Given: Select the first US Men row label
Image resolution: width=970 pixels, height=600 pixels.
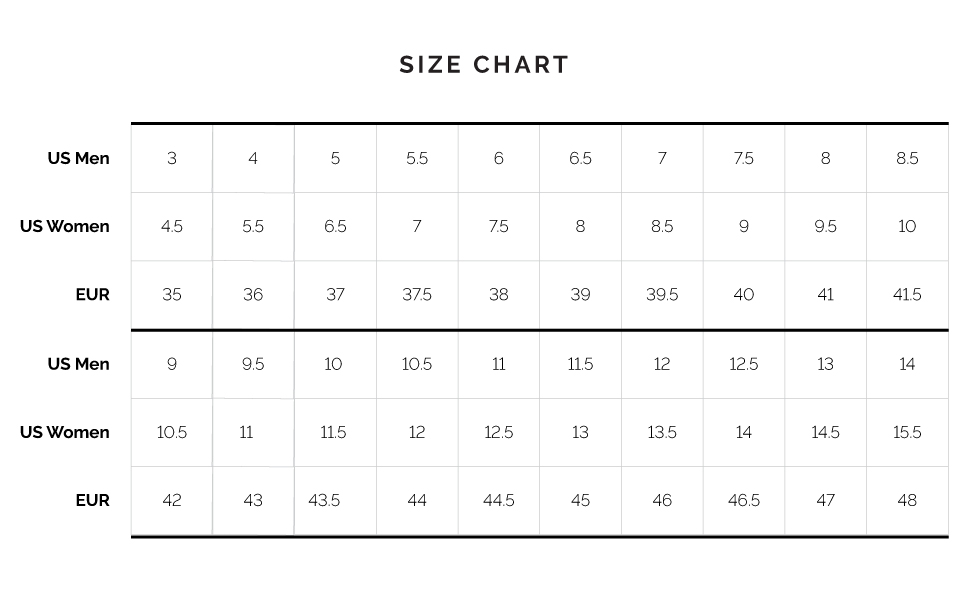Looking at the screenshot, I should [x=79, y=158].
